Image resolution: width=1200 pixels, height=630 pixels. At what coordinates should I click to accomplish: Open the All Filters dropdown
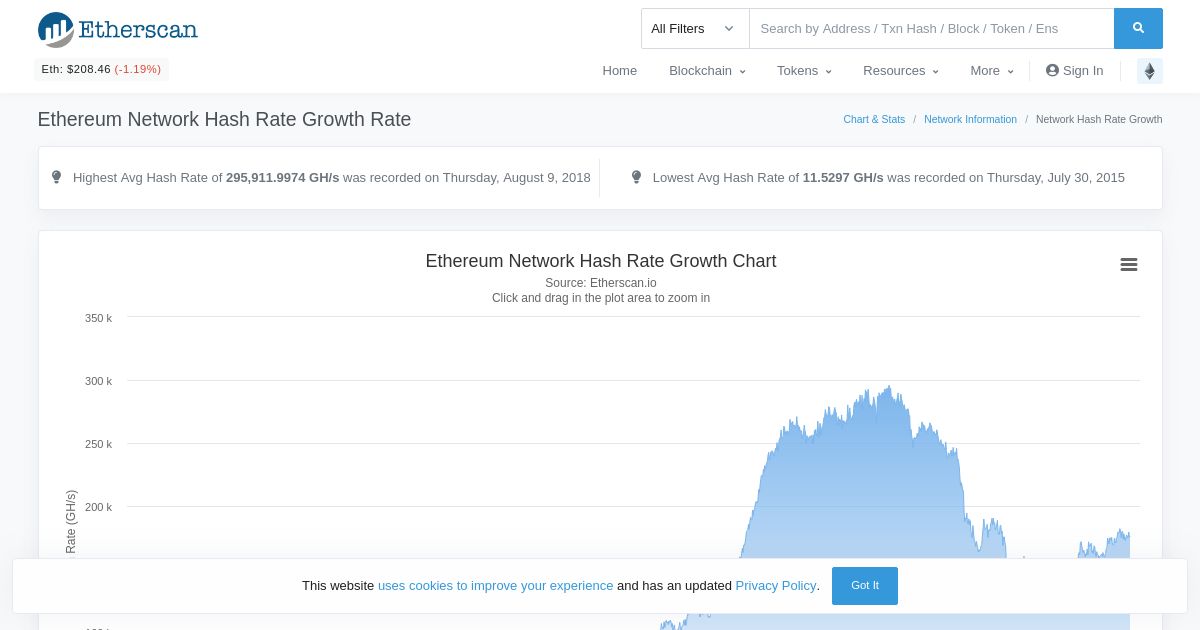click(695, 28)
